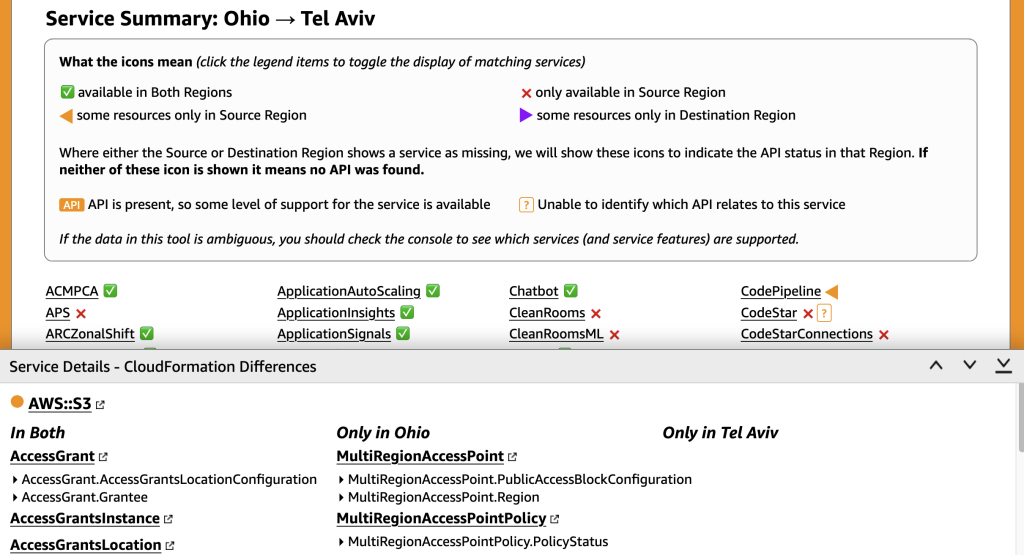Screen dimensions: 1024x555
Task: Click the 'Only in Ohio' heading
Action: point(383,432)
